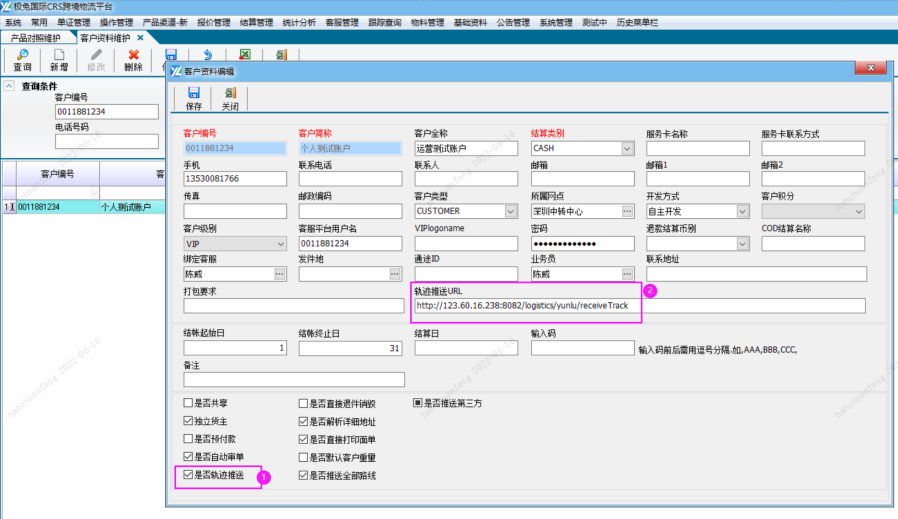Click the blue undo arrow toolbar icon
The height and width of the screenshot is (519, 898).
207,54
